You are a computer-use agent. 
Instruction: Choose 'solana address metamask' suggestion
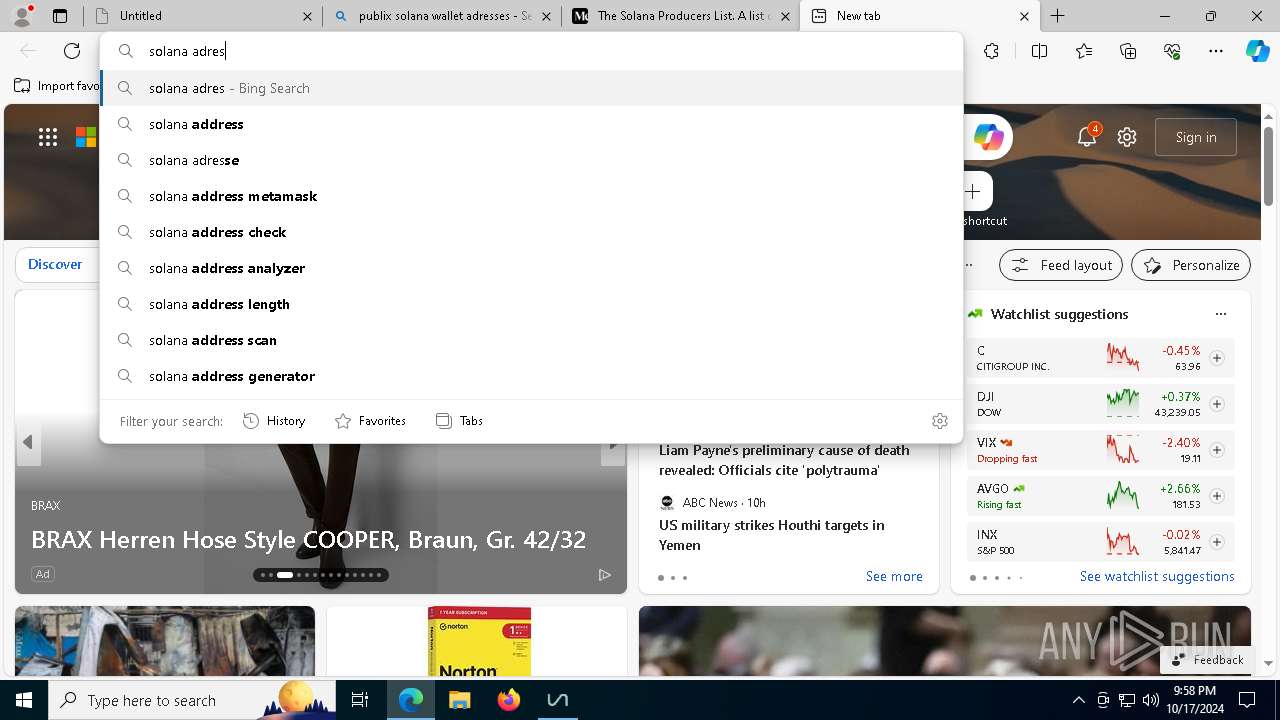point(531,196)
